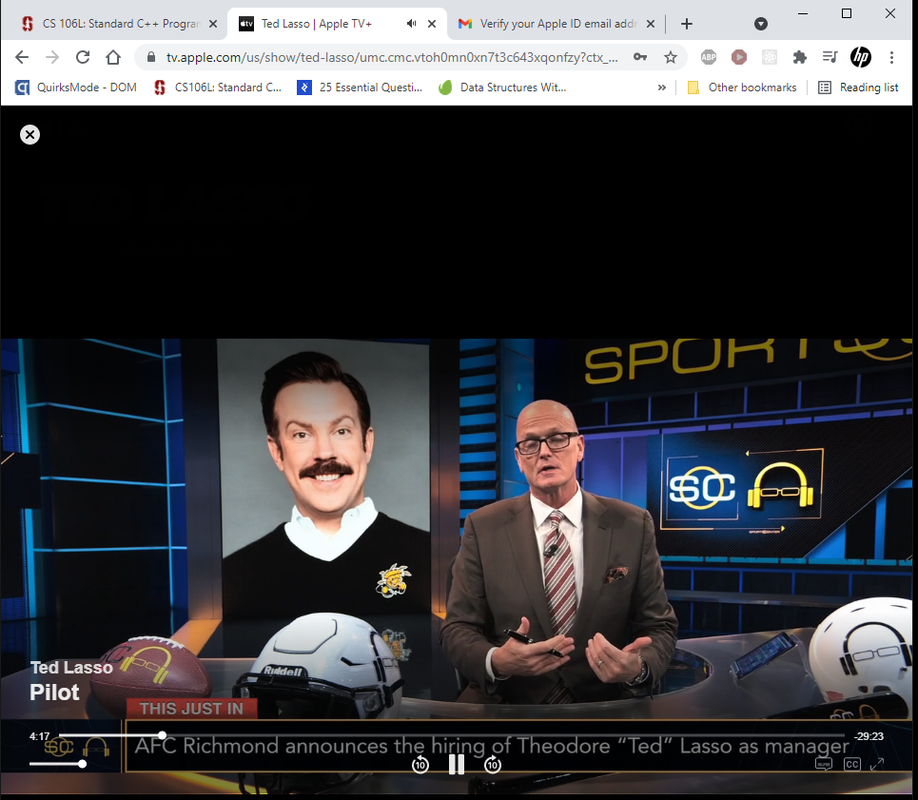Viewport: 918px width, 800px height.
Task: Open the red play-button extension
Action: pos(739,57)
